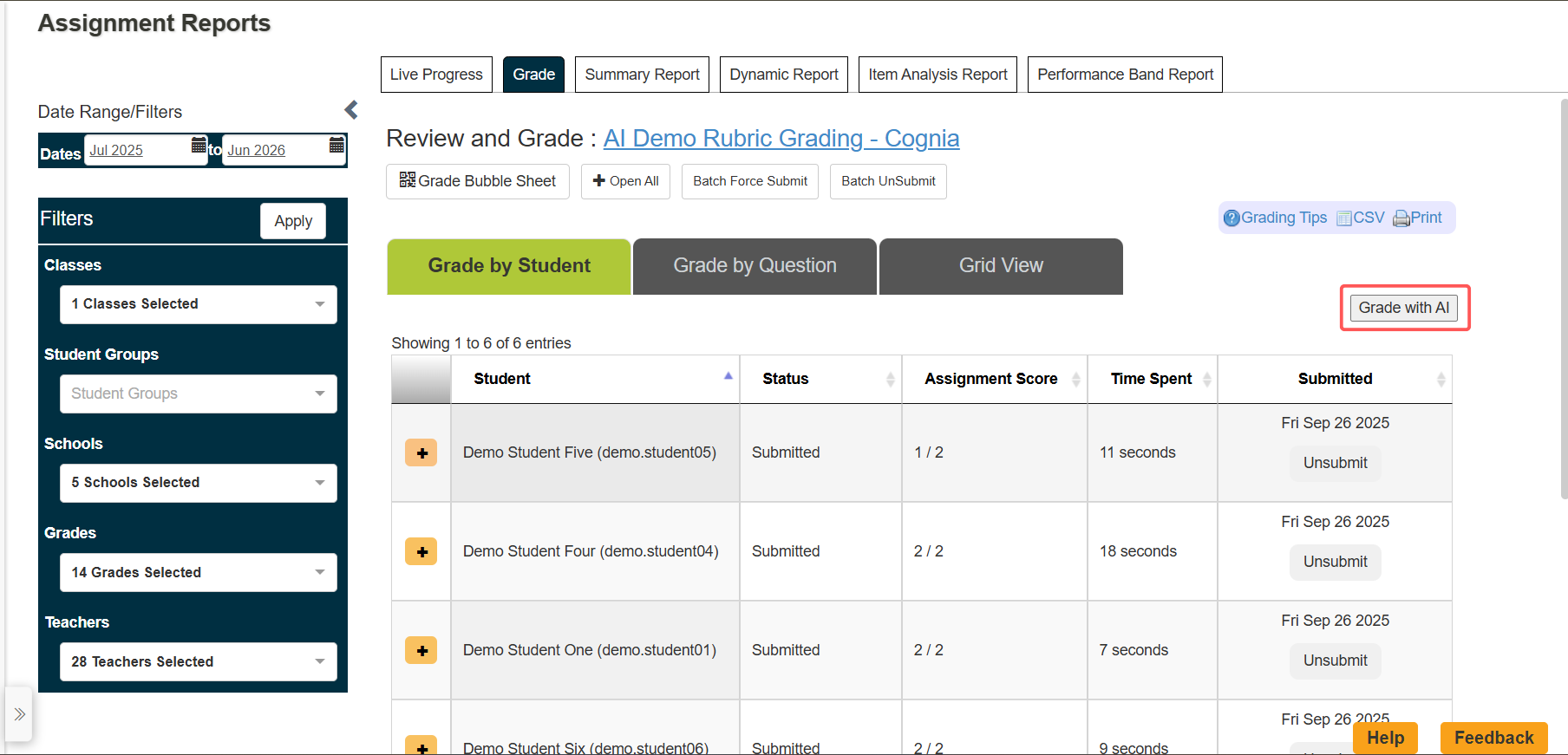
Task: Open the start date calendar icon
Action: click(x=199, y=145)
